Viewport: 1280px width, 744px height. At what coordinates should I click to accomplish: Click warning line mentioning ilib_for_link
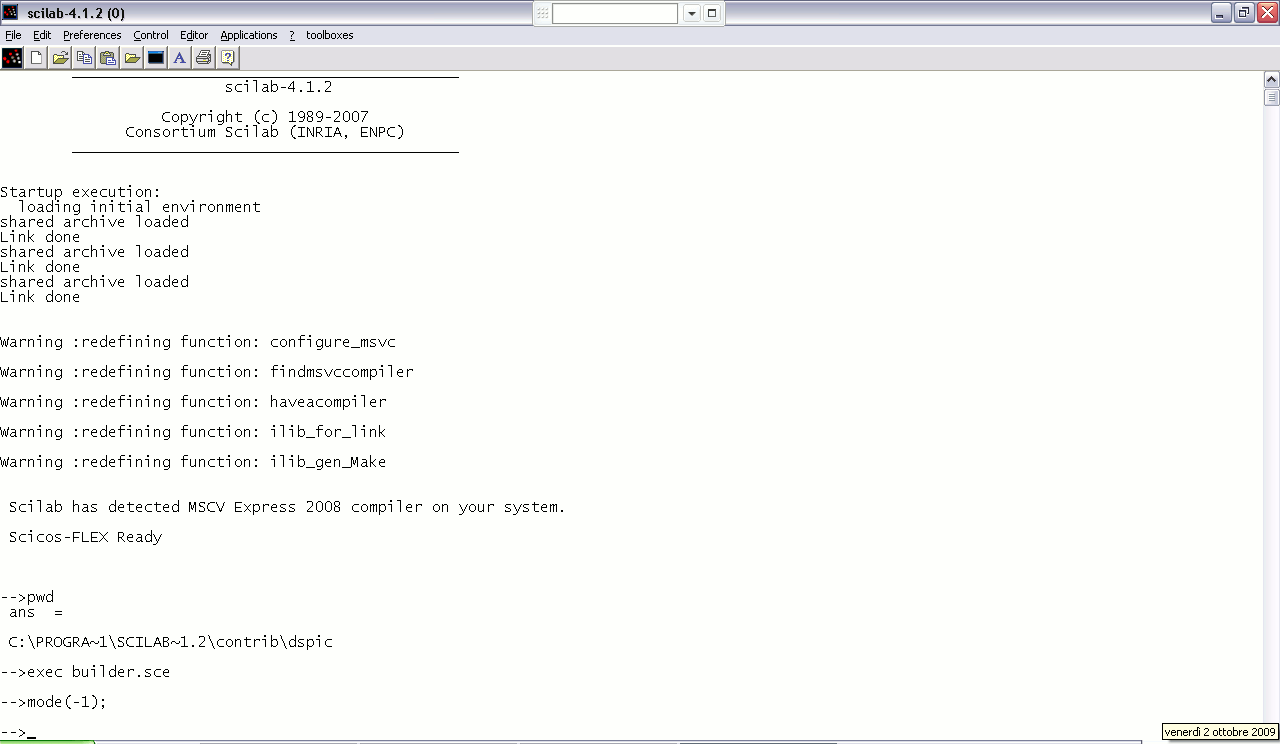point(193,432)
